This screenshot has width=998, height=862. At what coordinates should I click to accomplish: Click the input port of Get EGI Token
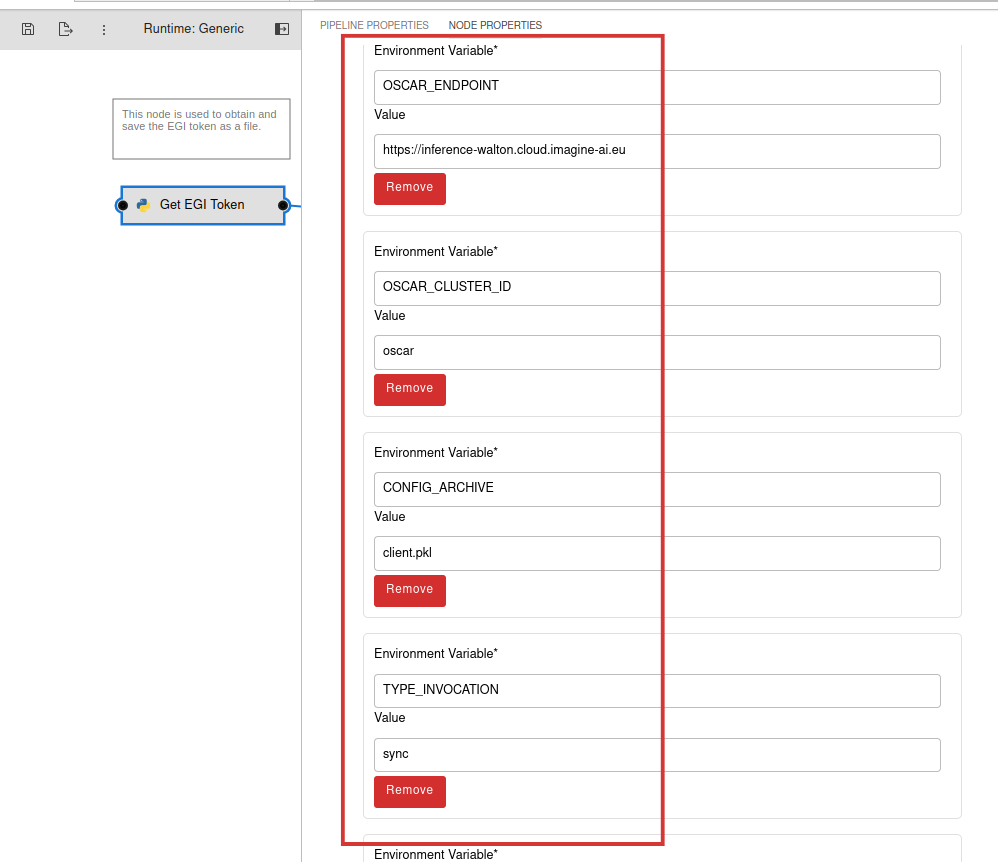pos(122,205)
